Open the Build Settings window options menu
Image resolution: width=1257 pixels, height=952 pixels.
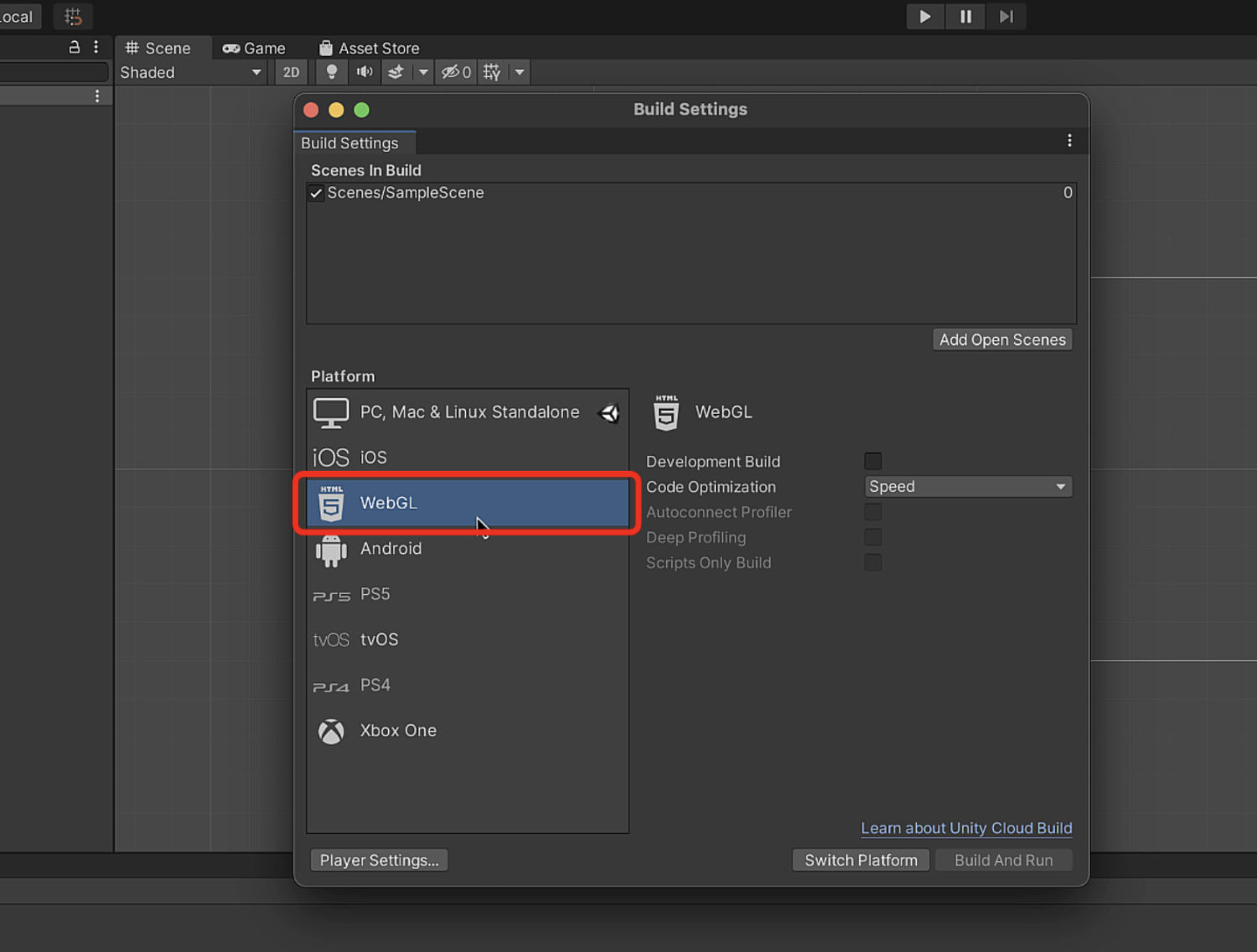[x=1069, y=141]
